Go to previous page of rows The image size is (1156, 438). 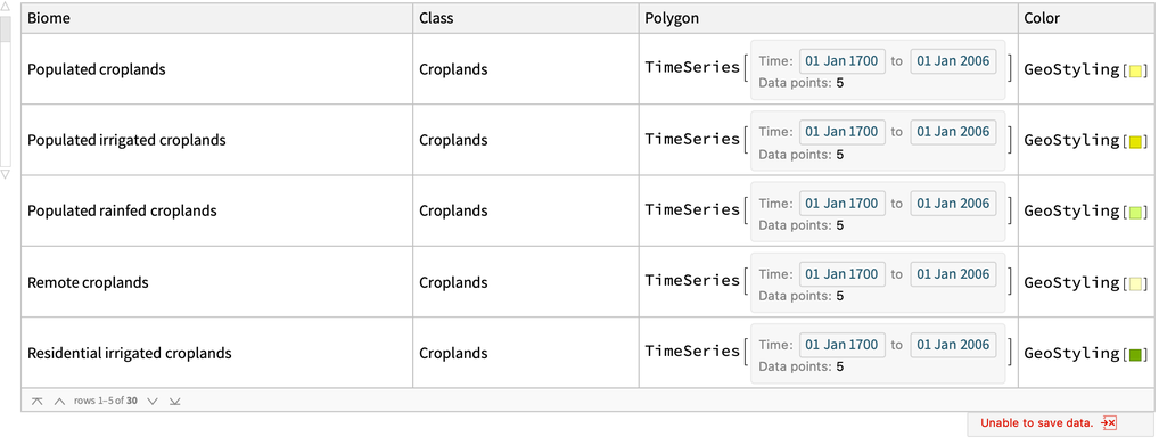pos(59,401)
